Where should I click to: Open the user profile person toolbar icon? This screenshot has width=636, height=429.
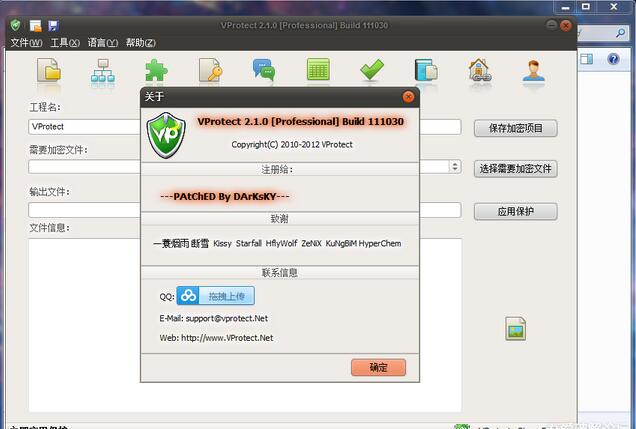coord(533,70)
